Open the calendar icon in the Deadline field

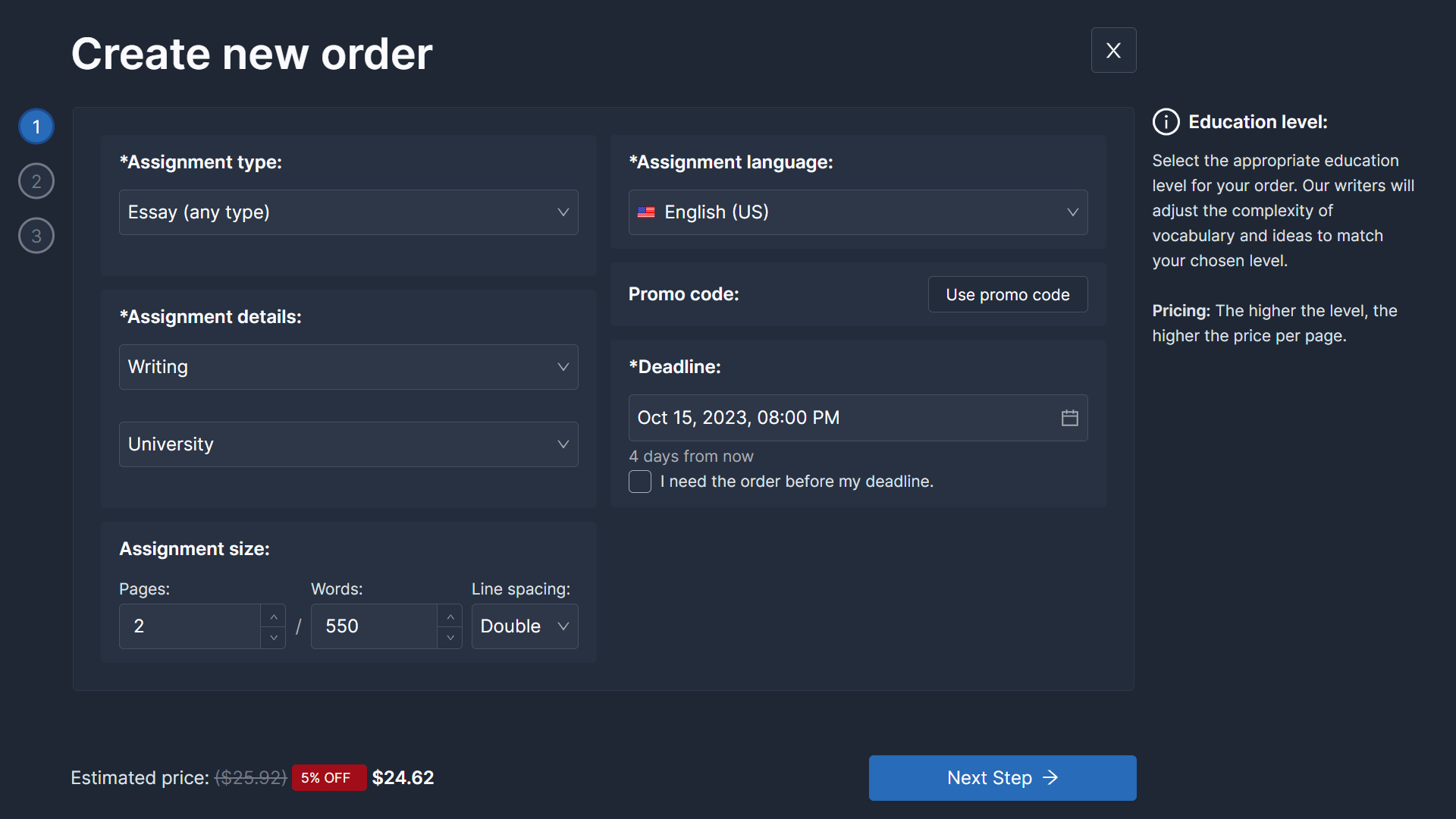[x=1069, y=417]
